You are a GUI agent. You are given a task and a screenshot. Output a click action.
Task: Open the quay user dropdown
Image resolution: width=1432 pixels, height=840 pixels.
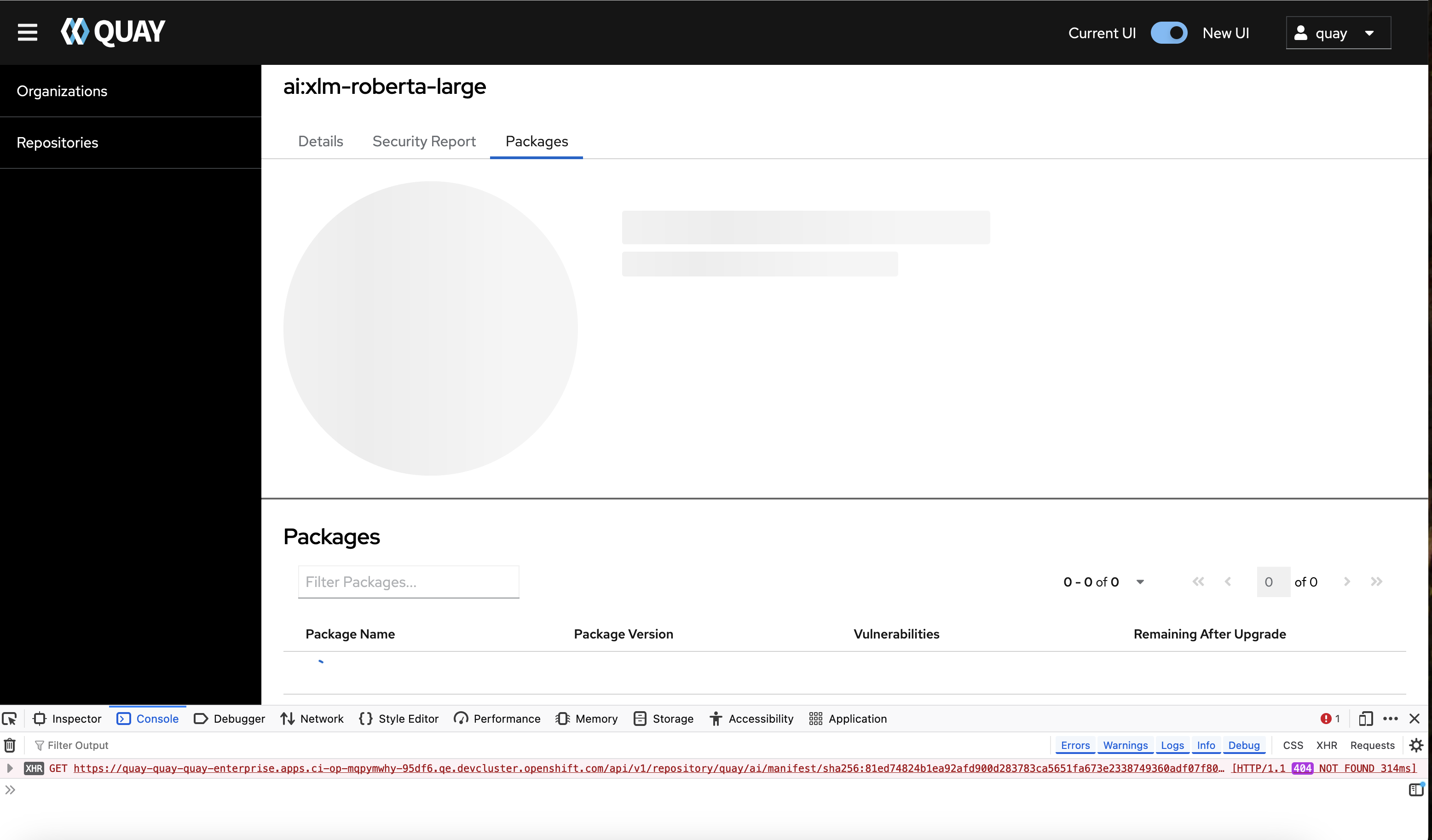point(1338,33)
